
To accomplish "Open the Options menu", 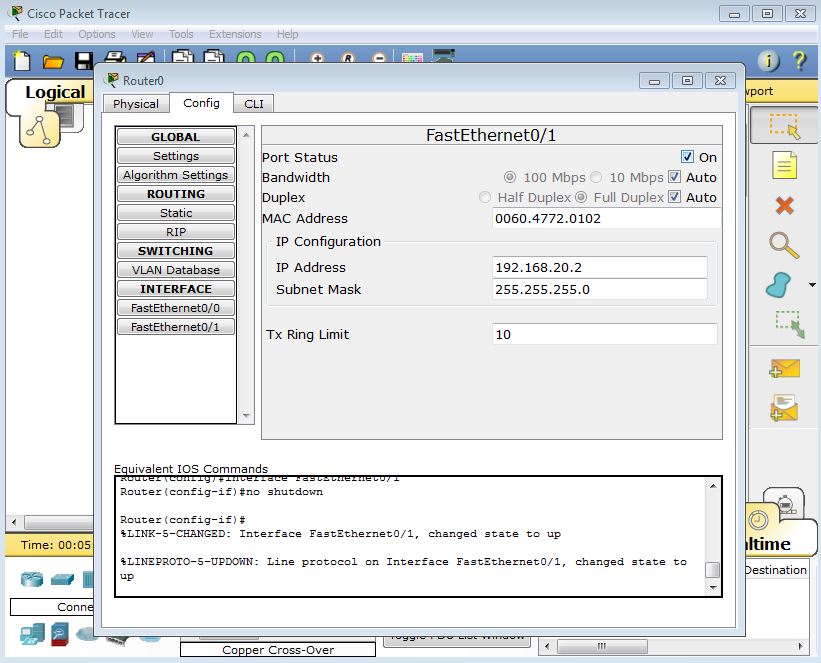I will click(96, 34).
